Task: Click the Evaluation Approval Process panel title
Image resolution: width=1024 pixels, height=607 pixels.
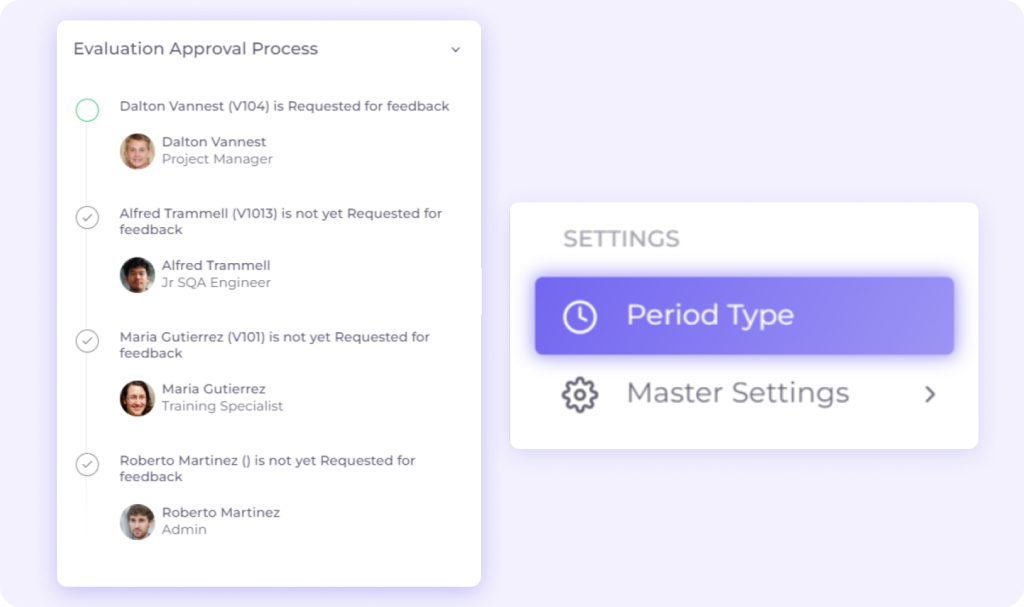Action: pyautogui.click(x=196, y=49)
